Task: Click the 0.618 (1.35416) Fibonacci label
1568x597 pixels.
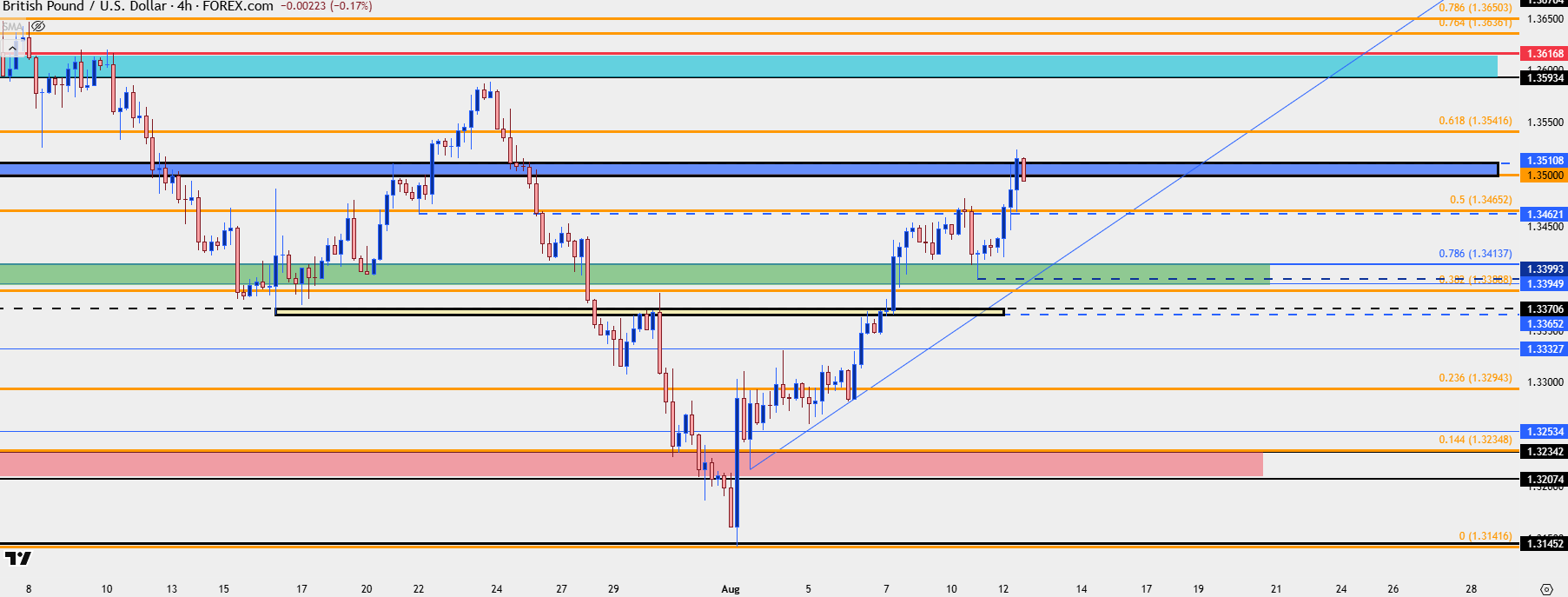Action: [x=1475, y=121]
